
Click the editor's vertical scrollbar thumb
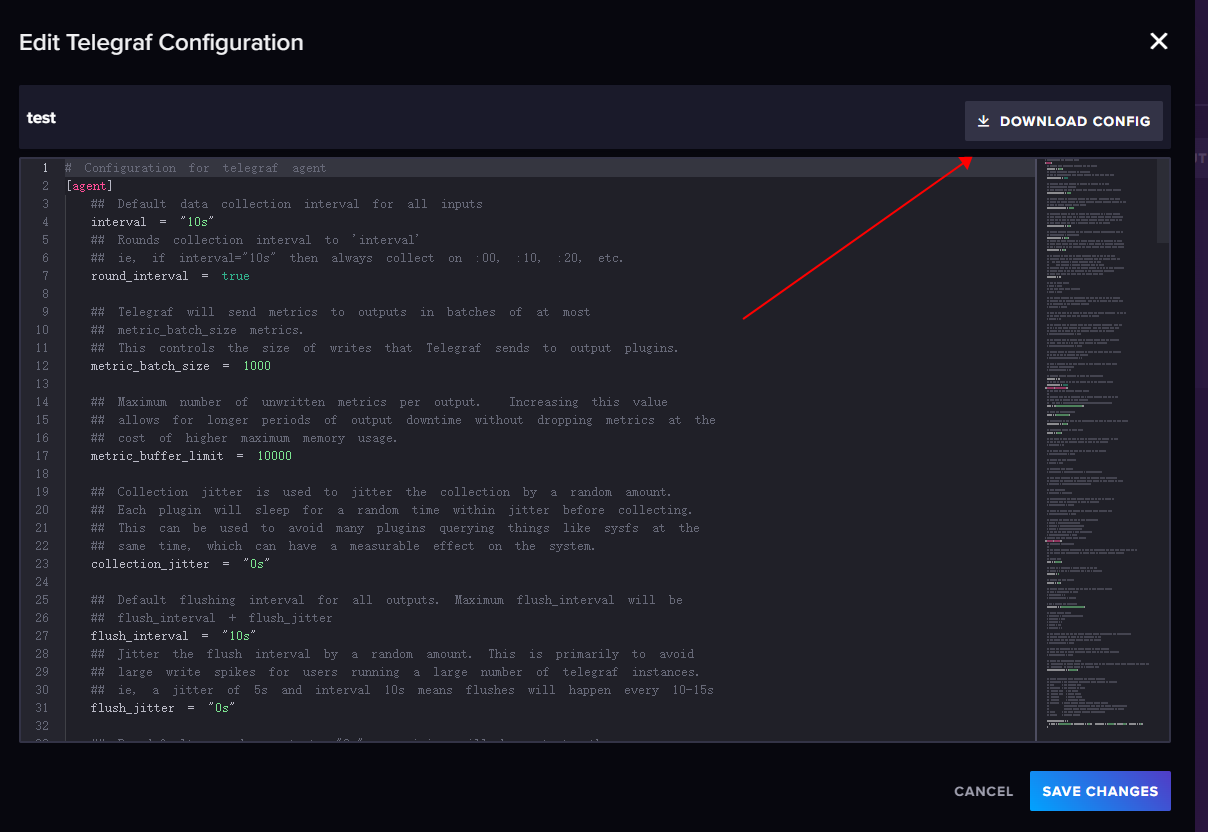pos(1162,200)
